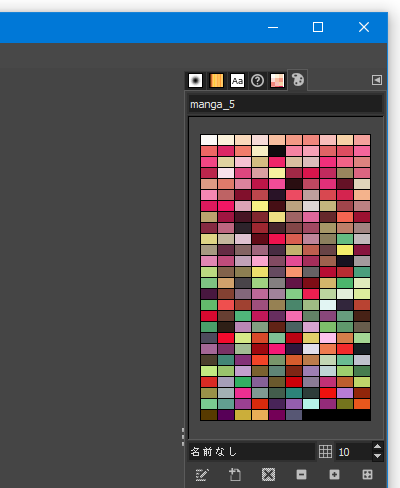Open the tab configuration menu arrow
Screen dimensions: 400x488
point(377,80)
